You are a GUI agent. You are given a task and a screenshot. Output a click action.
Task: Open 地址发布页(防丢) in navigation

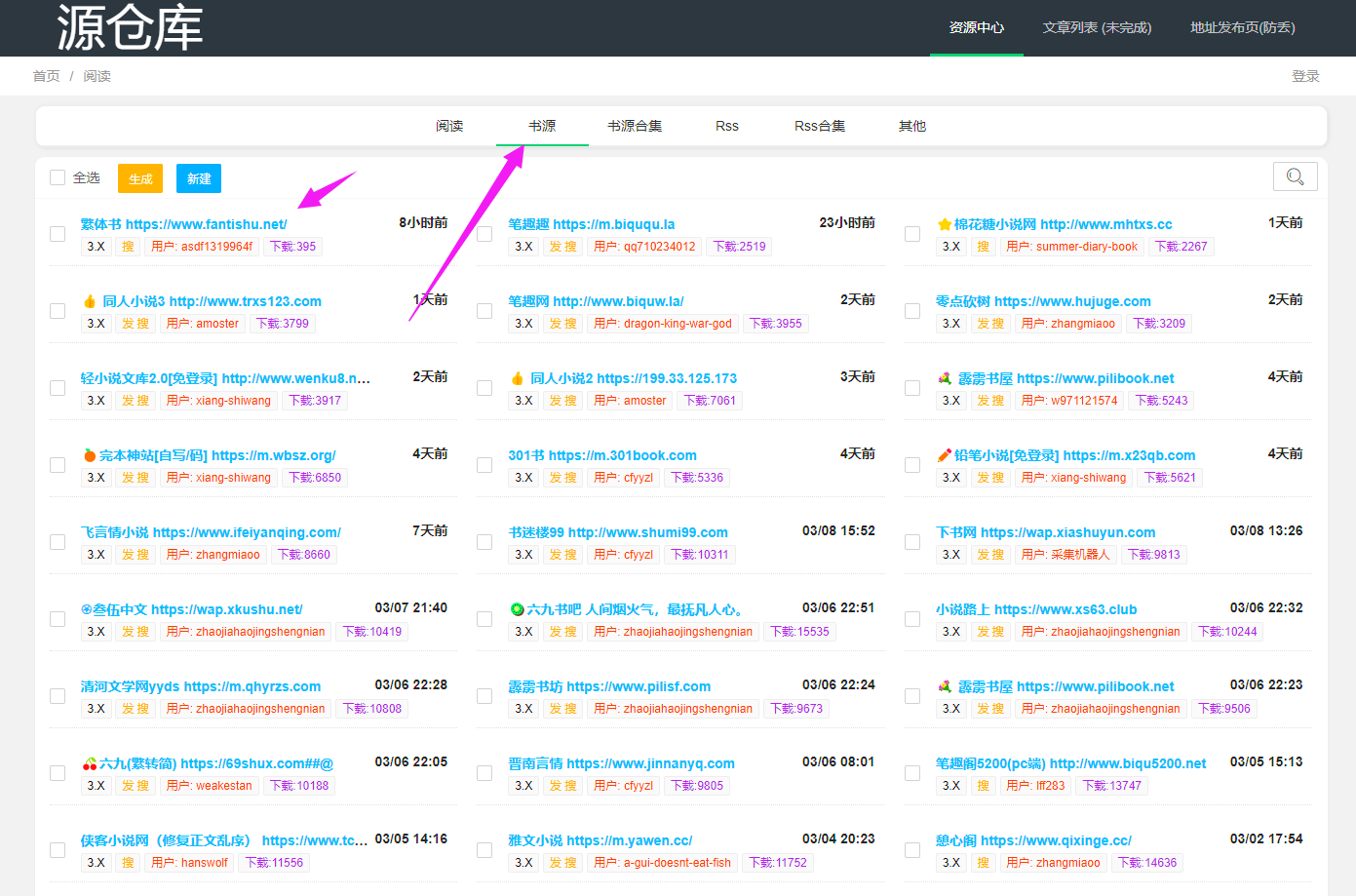coord(1243,27)
